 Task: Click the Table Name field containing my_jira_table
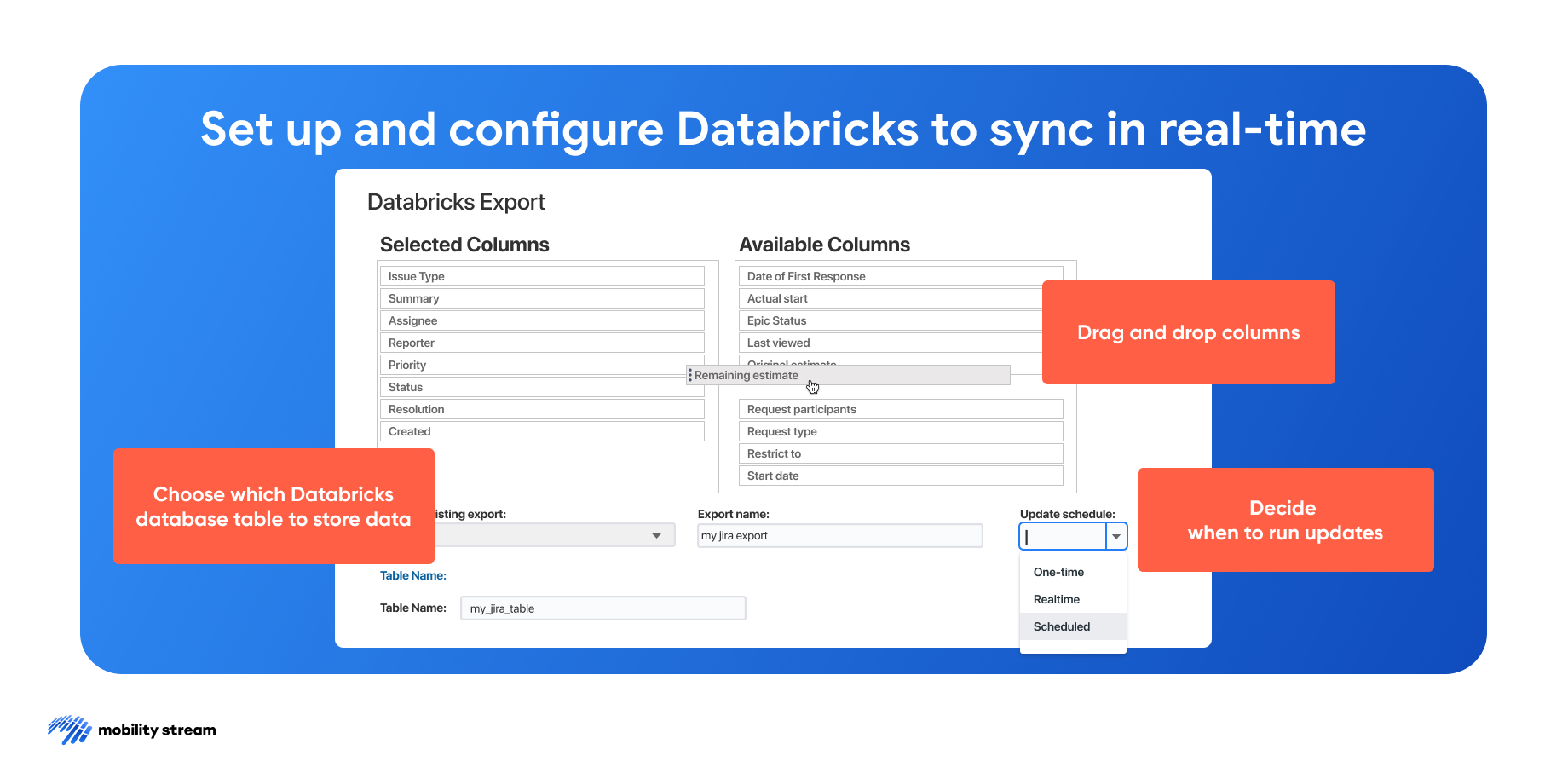603,608
